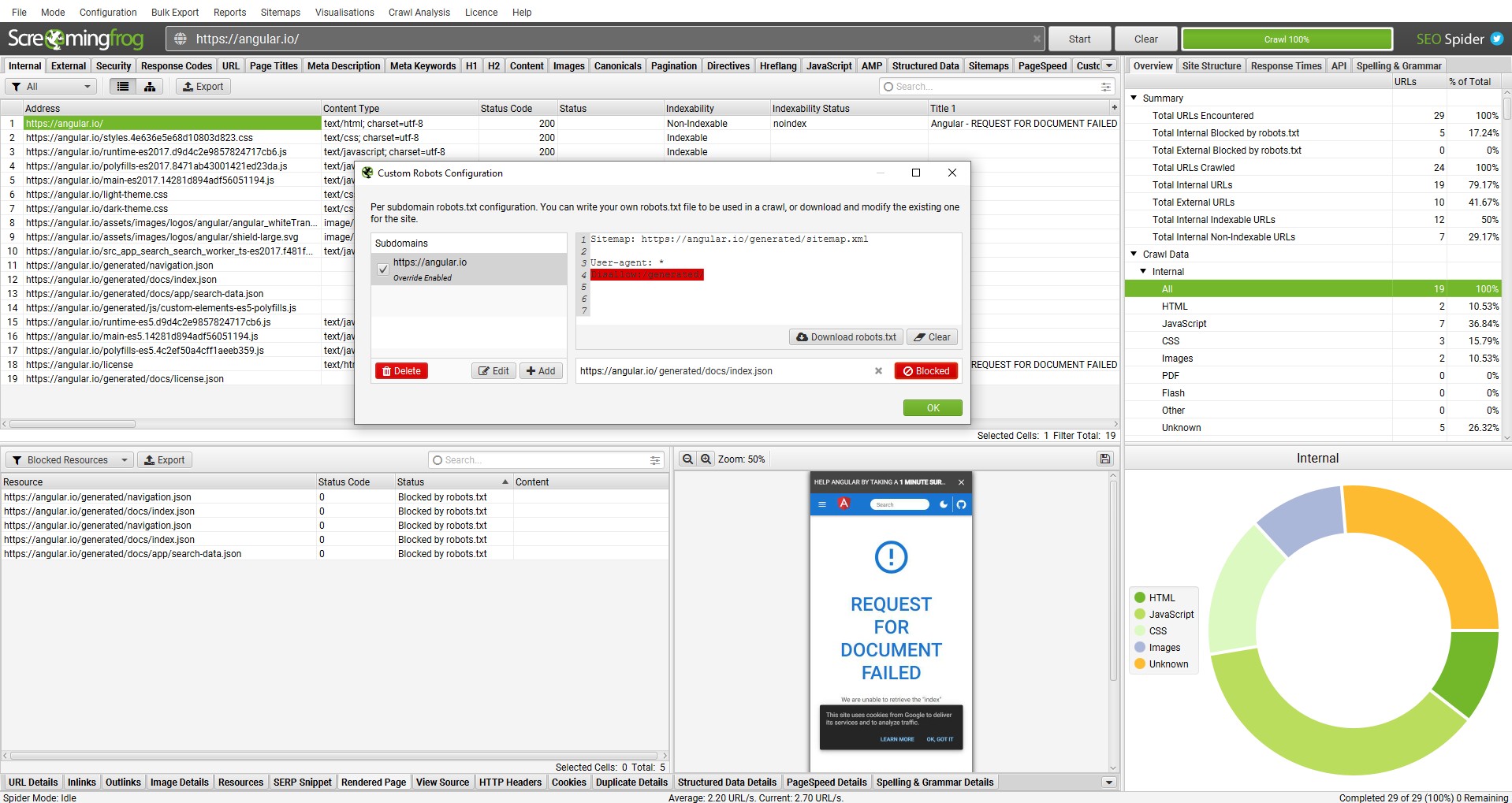Click zoom out magnifier in rendered page
Viewport: 1512px width, 803px height.
(687, 459)
